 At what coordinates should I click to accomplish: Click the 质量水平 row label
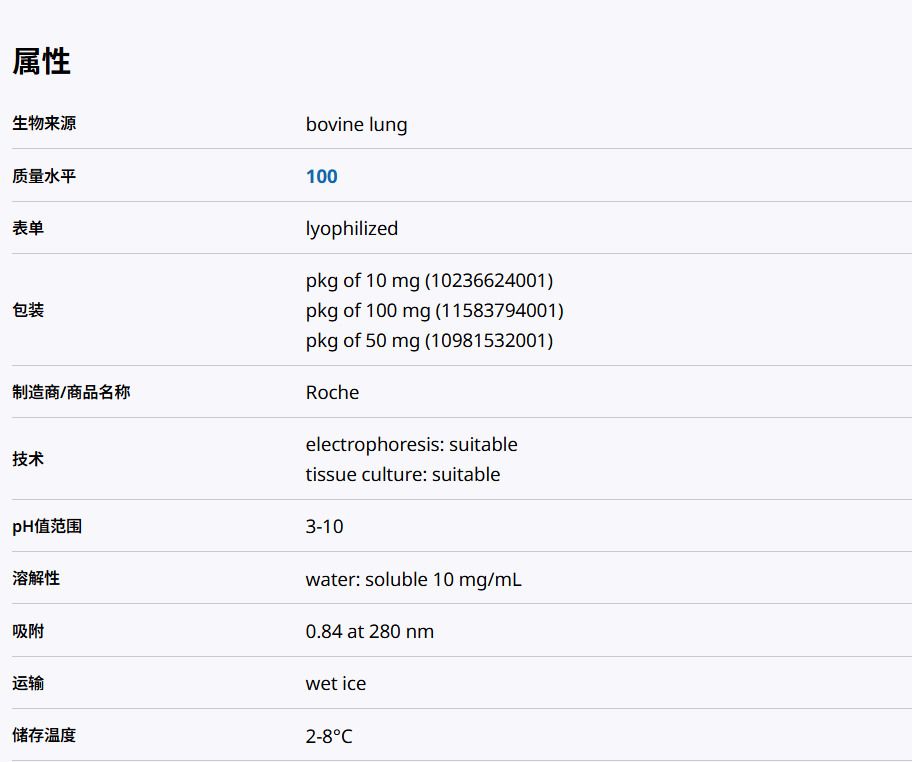pyautogui.click(x=44, y=176)
